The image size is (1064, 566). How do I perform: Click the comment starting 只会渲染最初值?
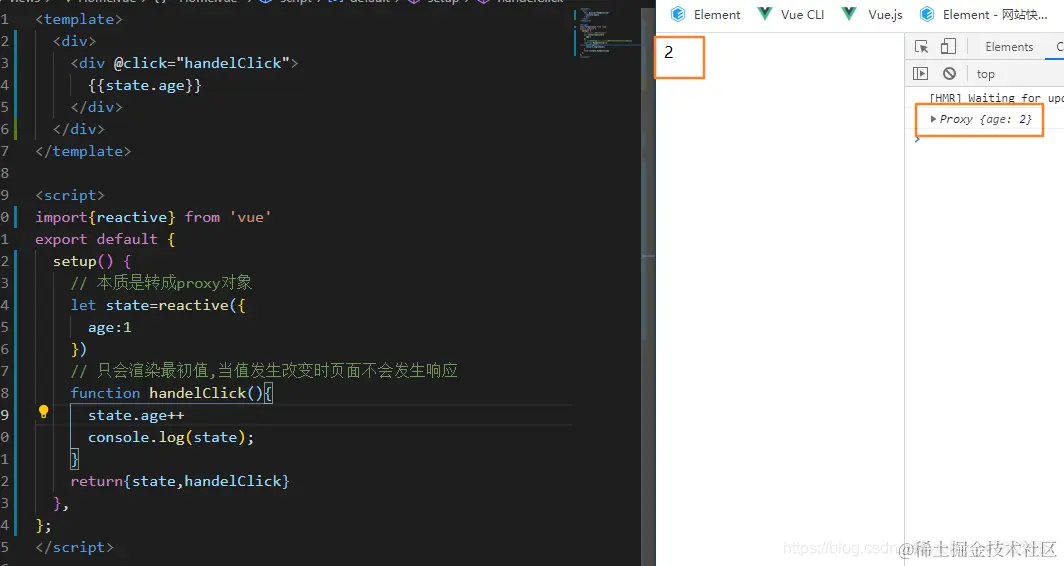click(264, 371)
